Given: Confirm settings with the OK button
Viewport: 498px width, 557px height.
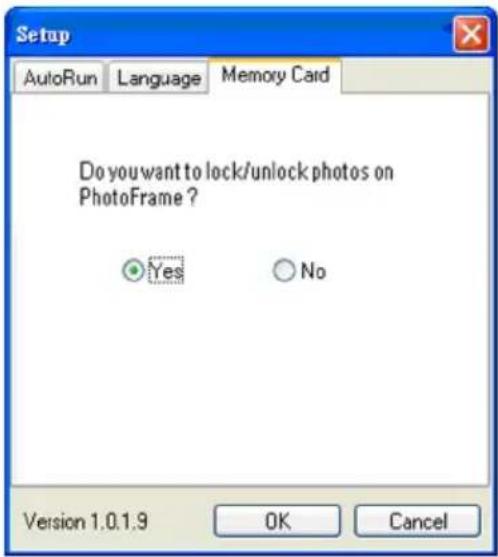Looking at the screenshot, I should [x=277, y=521].
